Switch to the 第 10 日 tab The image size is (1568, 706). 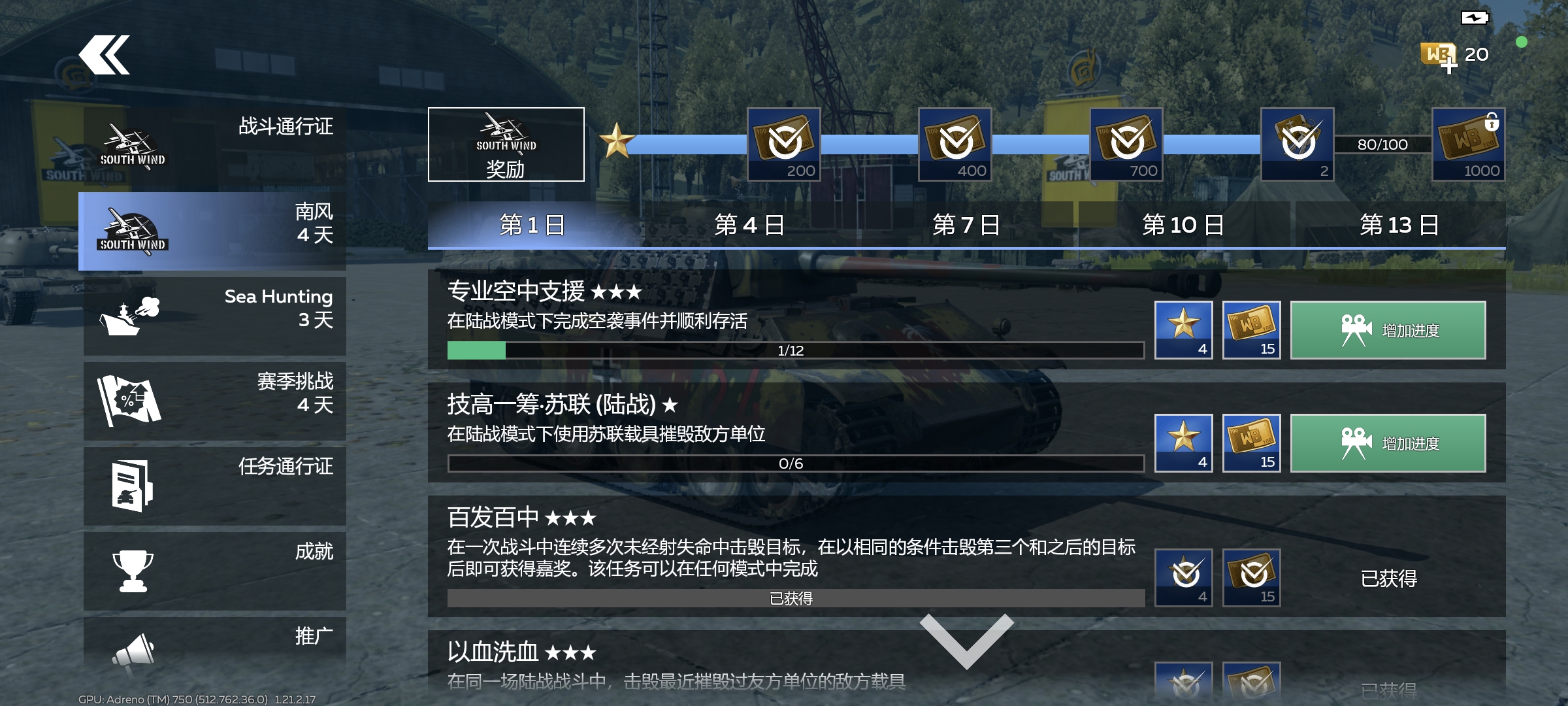(x=1183, y=225)
